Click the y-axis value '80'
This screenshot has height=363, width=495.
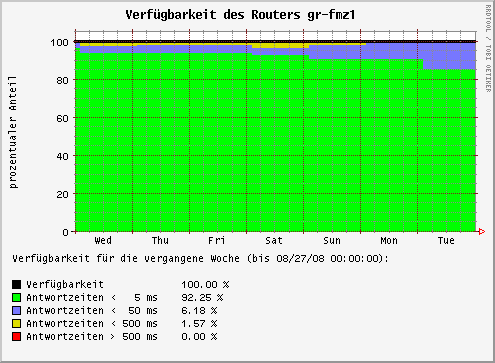[x=62, y=80]
